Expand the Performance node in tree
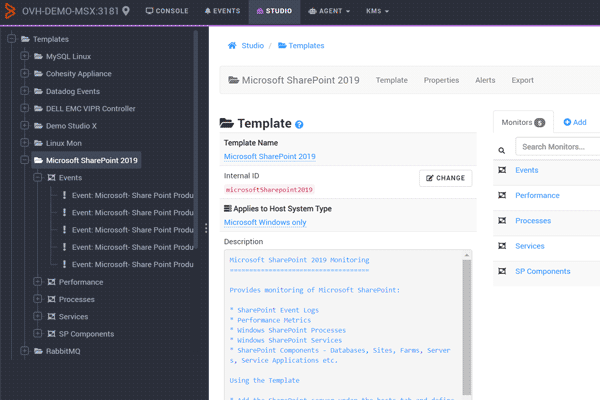 tap(38, 282)
